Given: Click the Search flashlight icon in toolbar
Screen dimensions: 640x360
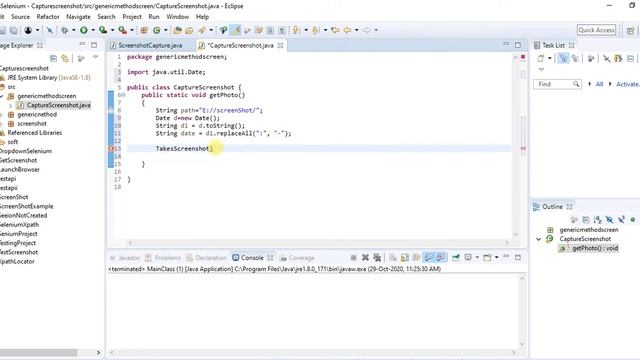Looking at the screenshot, I should [202, 30].
